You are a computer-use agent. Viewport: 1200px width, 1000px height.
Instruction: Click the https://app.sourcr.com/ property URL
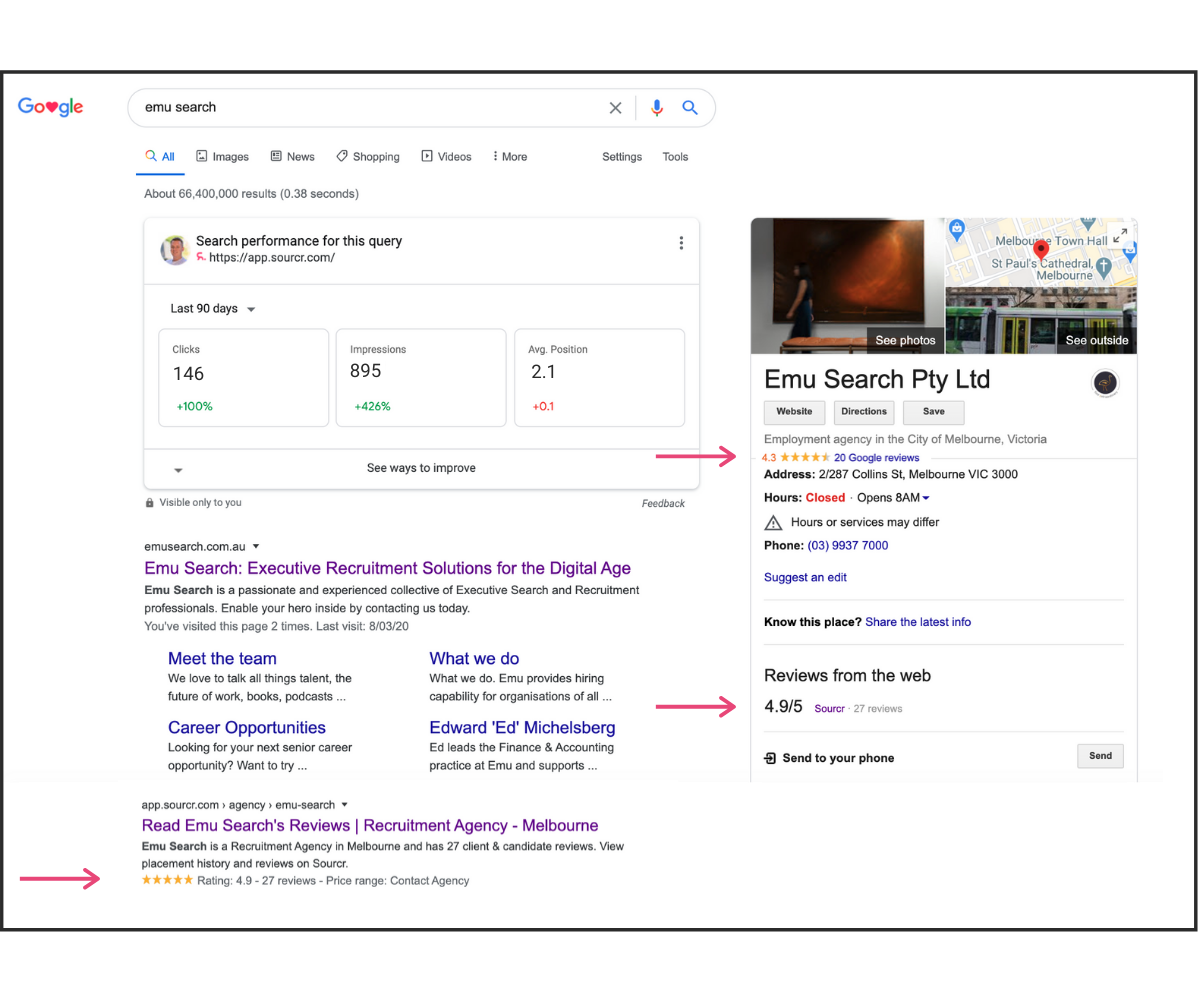click(x=272, y=258)
